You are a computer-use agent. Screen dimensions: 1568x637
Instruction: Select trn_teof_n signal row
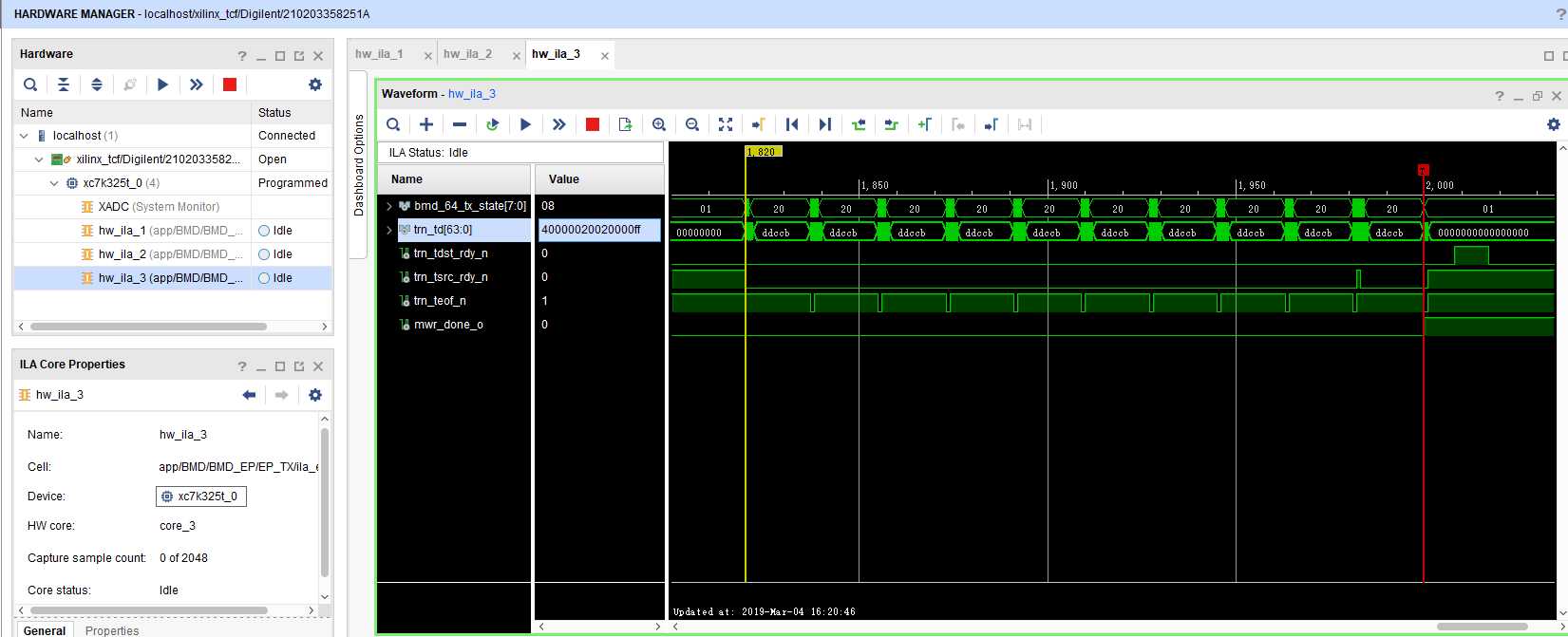(x=440, y=301)
